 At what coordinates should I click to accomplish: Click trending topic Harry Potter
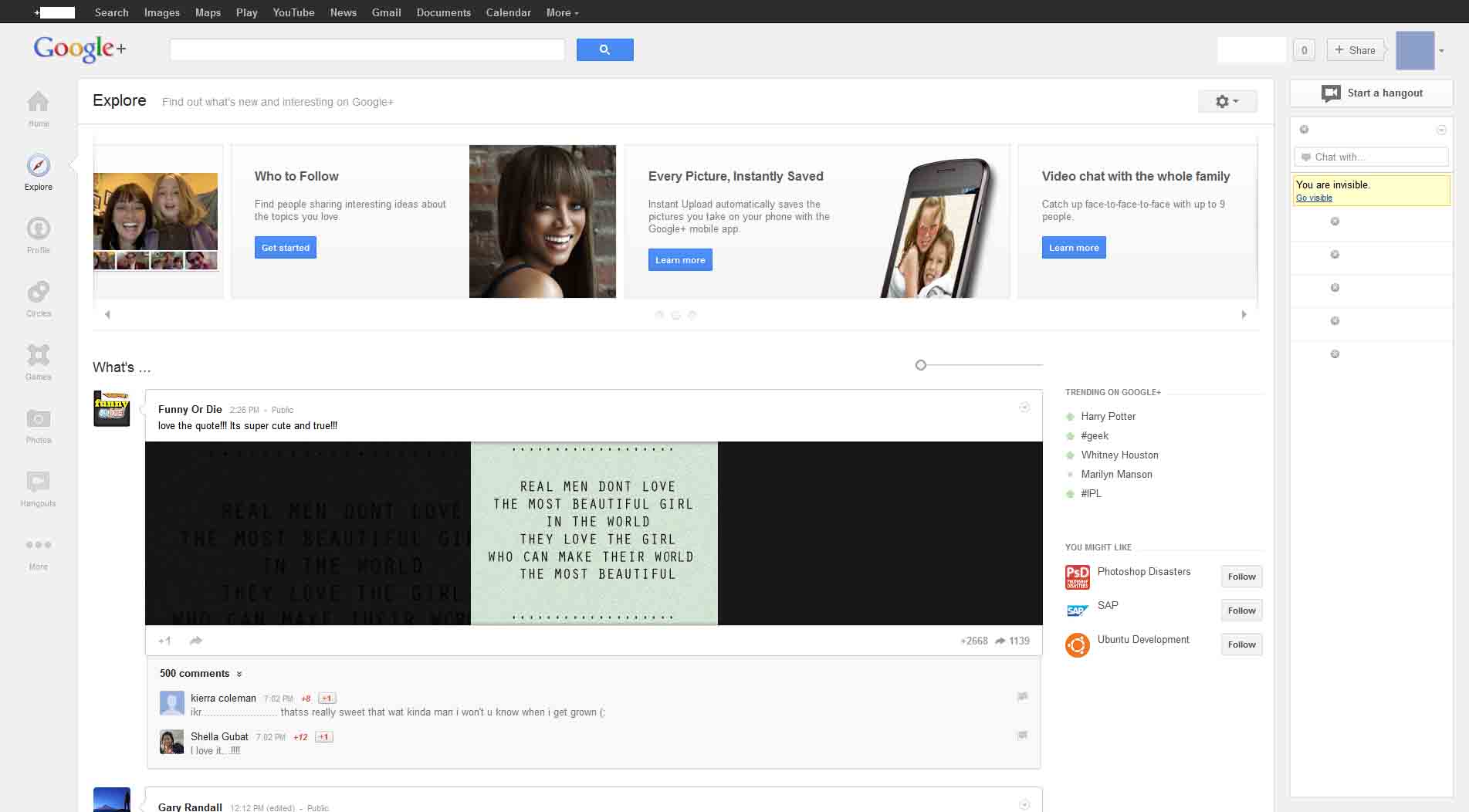coord(1108,416)
